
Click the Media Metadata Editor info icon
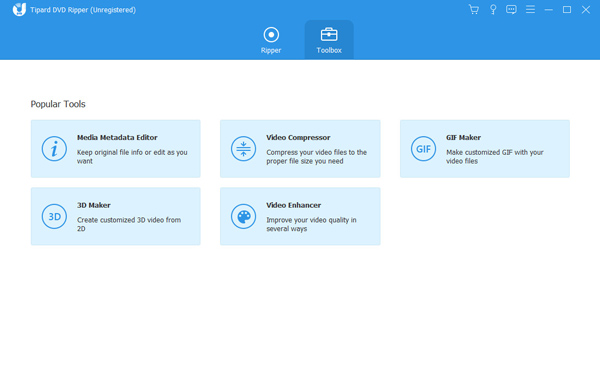(x=54, y=149)
